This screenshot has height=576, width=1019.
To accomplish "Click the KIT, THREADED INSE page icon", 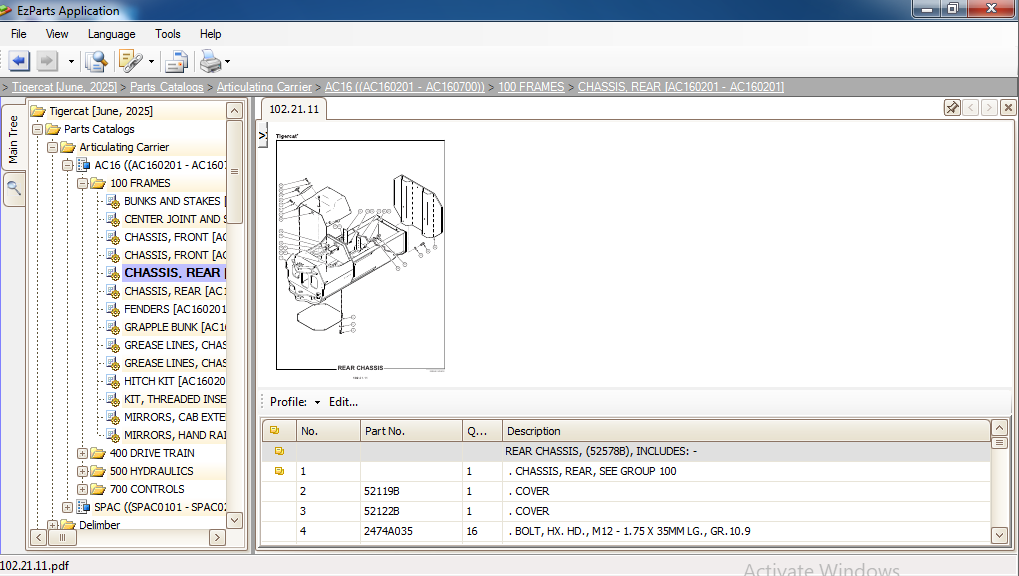I will [x=113, y=399].
